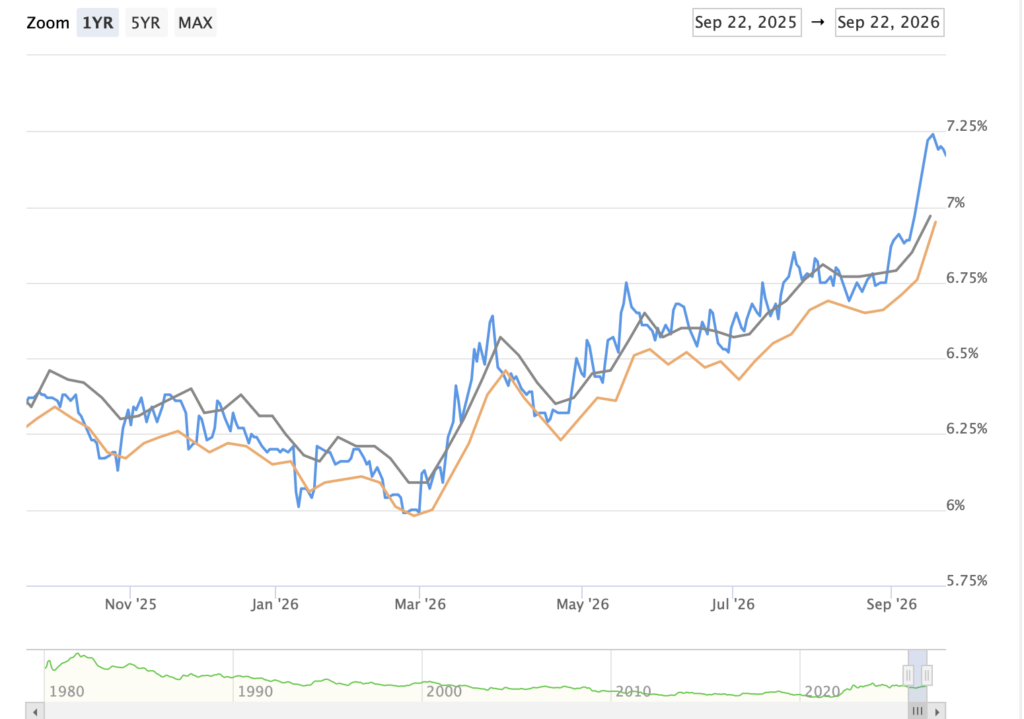Click the navigator scrollbar right arrow

point(936,711)
